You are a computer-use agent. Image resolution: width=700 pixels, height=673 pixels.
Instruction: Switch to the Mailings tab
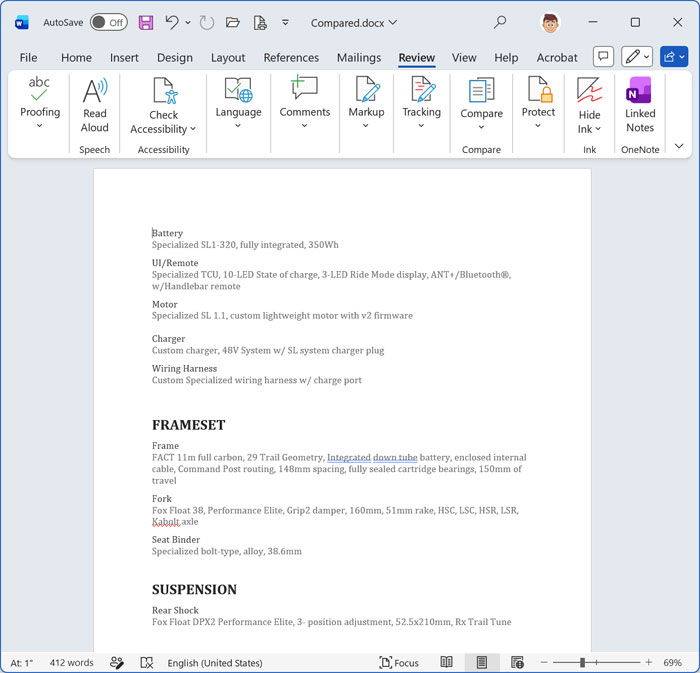[x=359, y=58]
